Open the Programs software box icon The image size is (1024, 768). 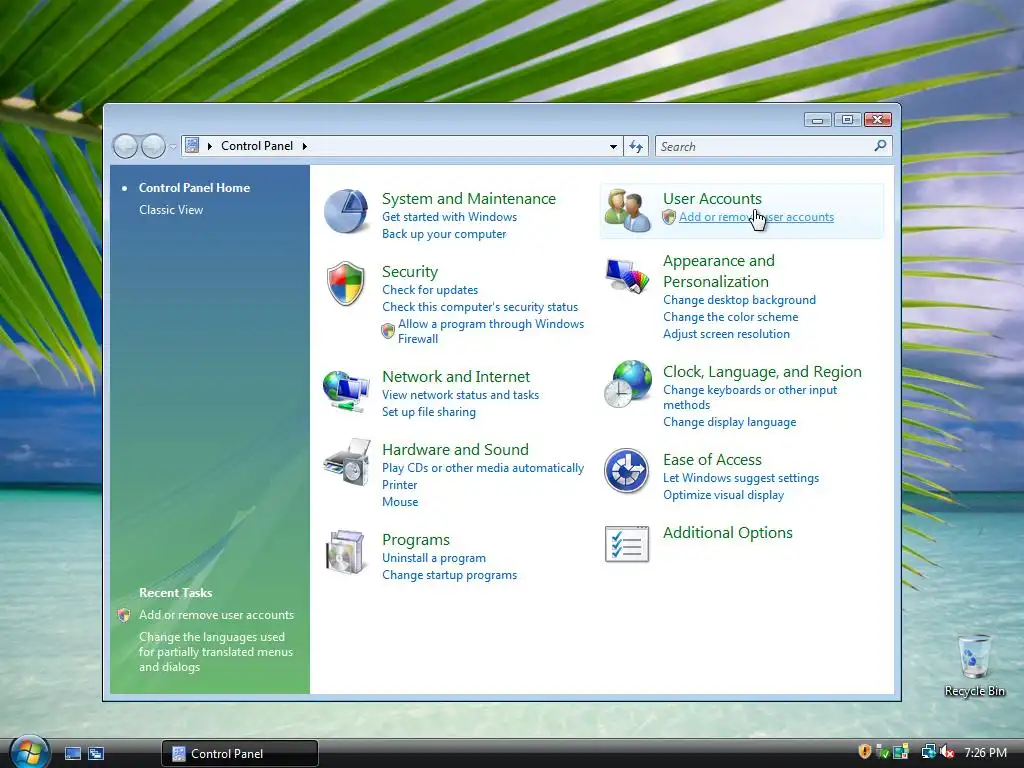point(345,552)
